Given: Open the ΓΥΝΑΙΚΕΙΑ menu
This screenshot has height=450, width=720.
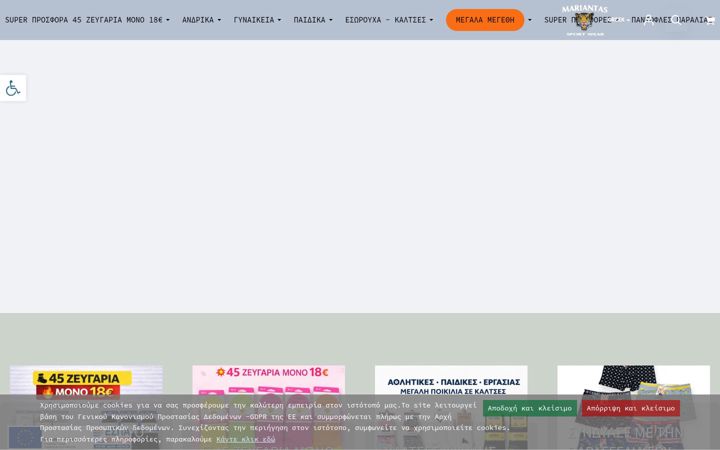Looking at the screenshot, I should pos(257,20).
